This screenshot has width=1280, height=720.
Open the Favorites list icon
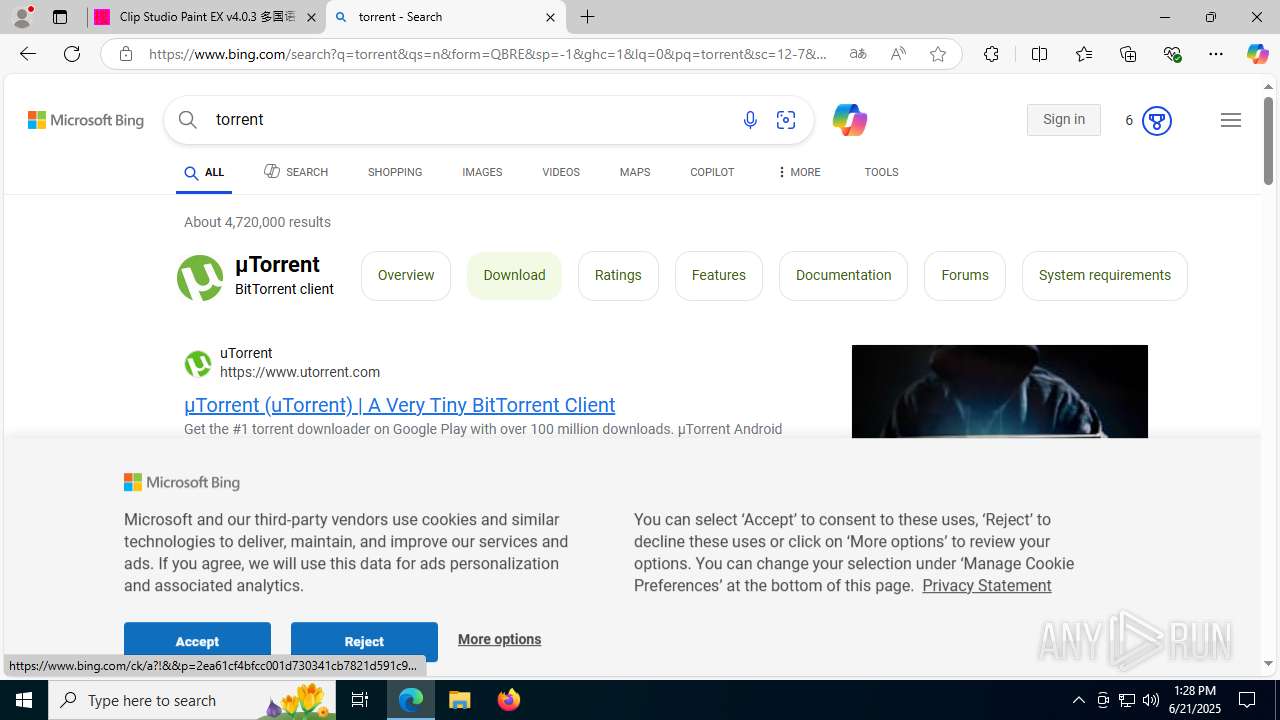pyautogui.click(x=1084, y=54)
